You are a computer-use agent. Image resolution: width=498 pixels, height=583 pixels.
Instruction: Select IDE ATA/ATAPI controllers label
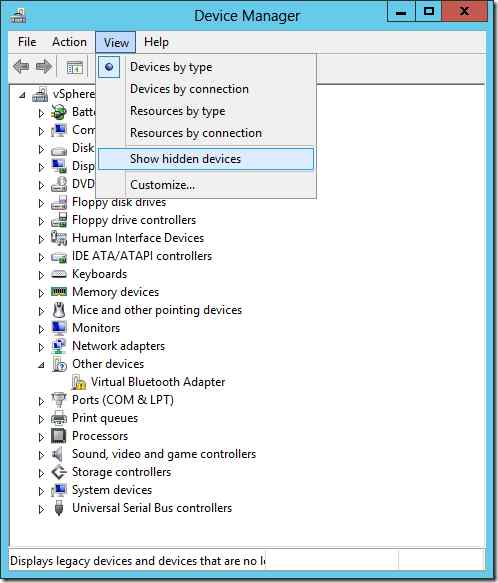pyautogui.click(x=142, y=256)
